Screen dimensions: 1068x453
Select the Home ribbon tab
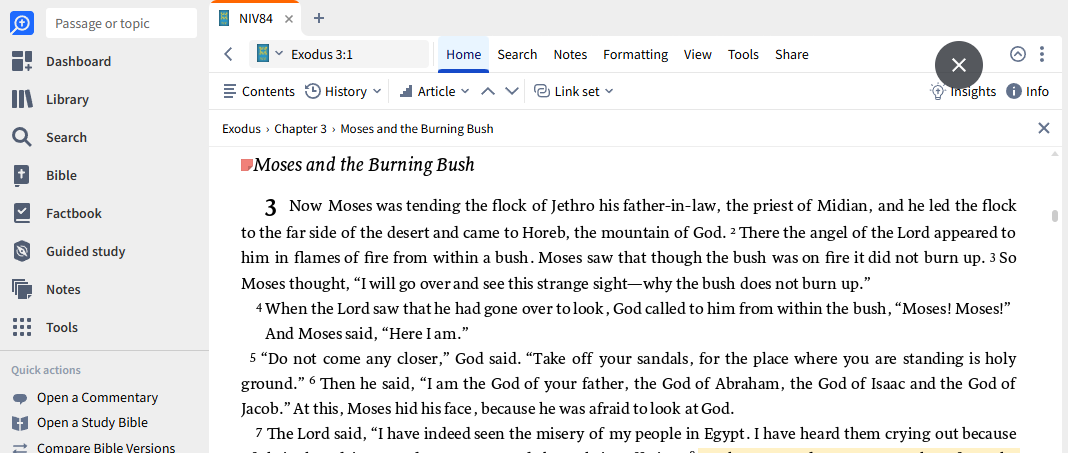[x=463, y=54]
